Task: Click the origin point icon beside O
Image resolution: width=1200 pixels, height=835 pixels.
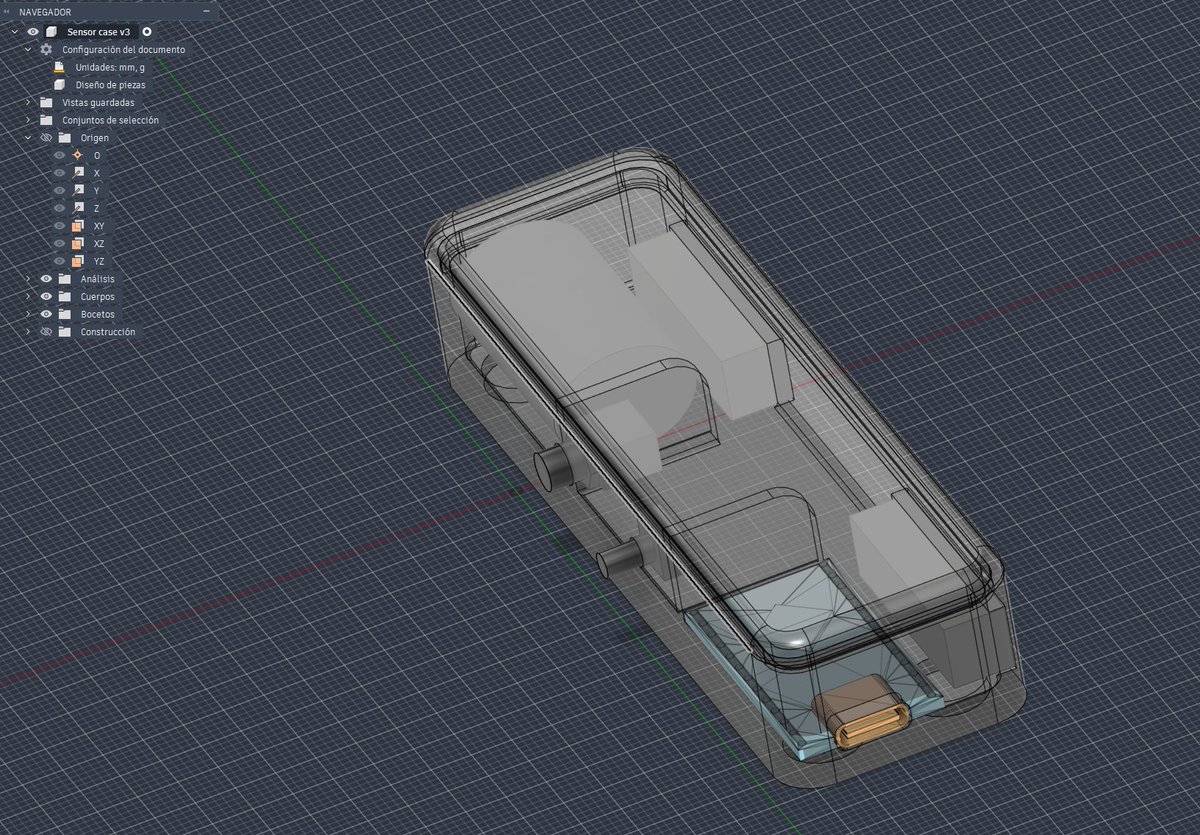Action: tap(78, 155)
